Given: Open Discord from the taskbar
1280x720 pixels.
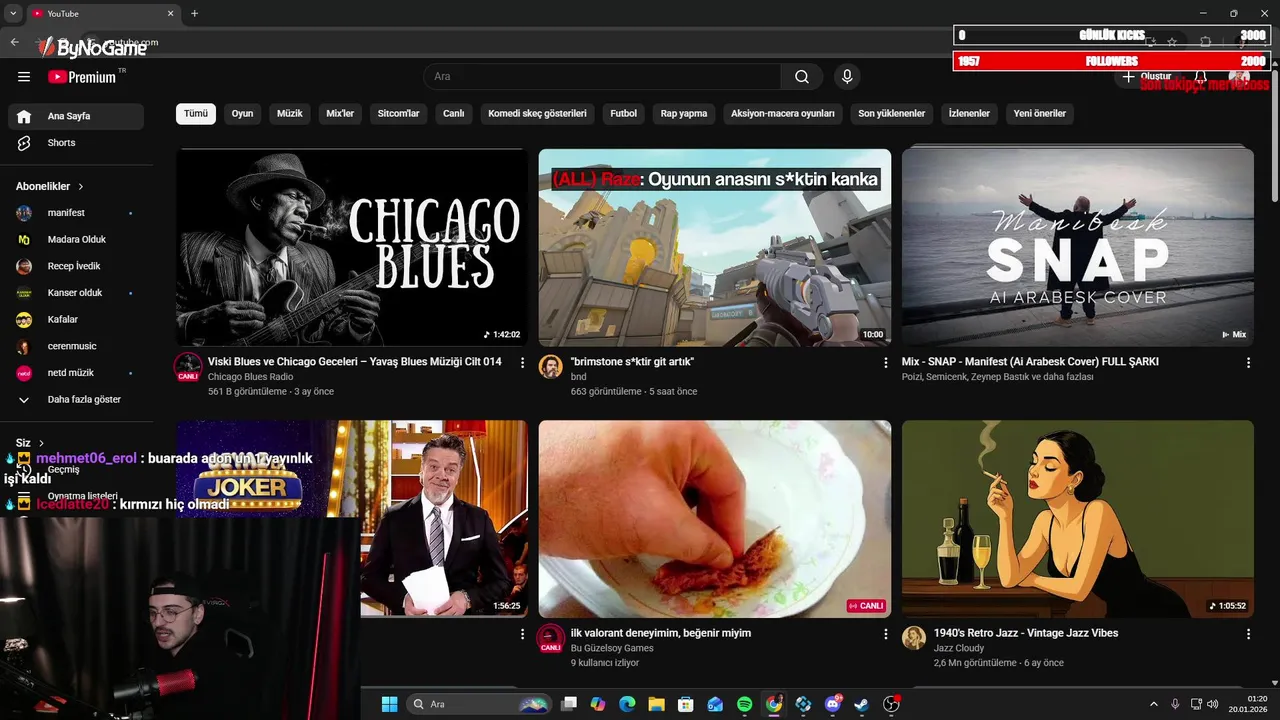Looking at the screenshot, I should click(832, 704).
